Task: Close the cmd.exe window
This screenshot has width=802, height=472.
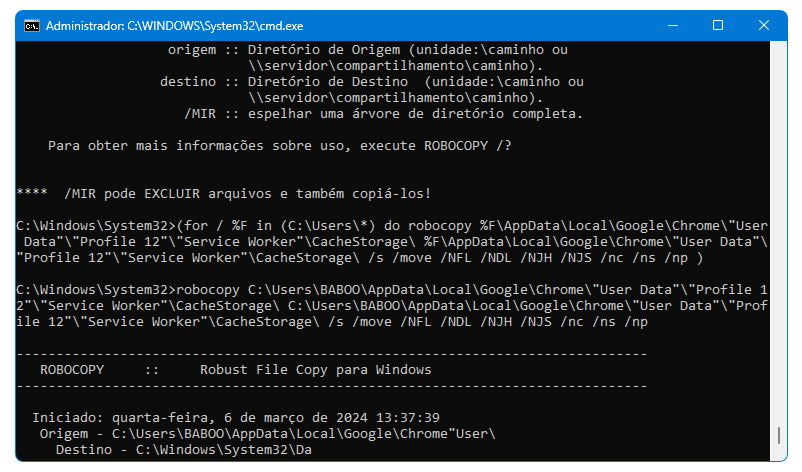Action: click(x=764, y=25)
